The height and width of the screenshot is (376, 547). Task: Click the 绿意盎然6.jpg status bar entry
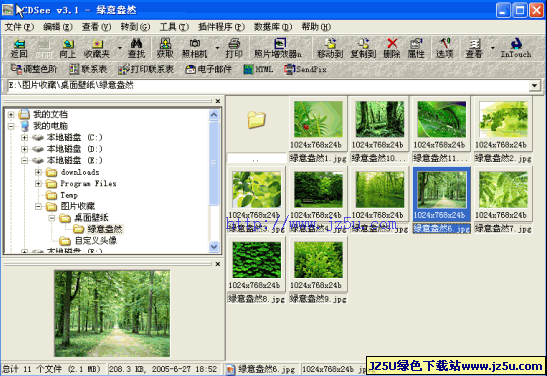(x=261, y=369)
